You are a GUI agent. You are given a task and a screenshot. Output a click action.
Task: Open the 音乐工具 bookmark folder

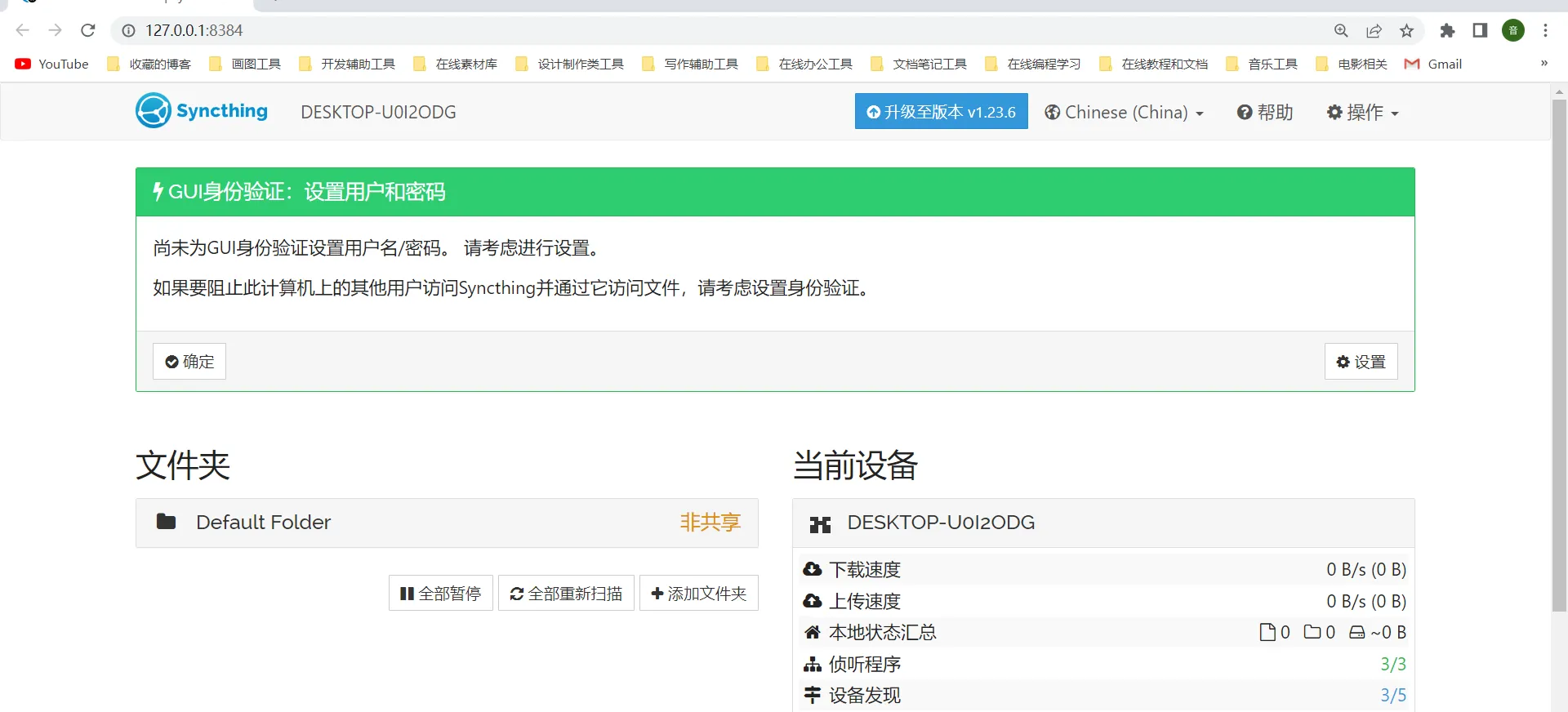[x=1262, y=64]
